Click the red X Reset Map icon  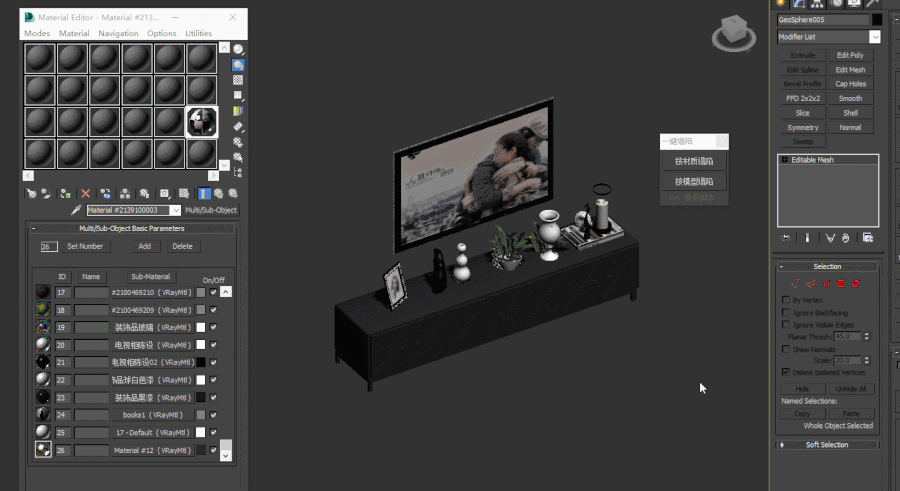point(86,194)
